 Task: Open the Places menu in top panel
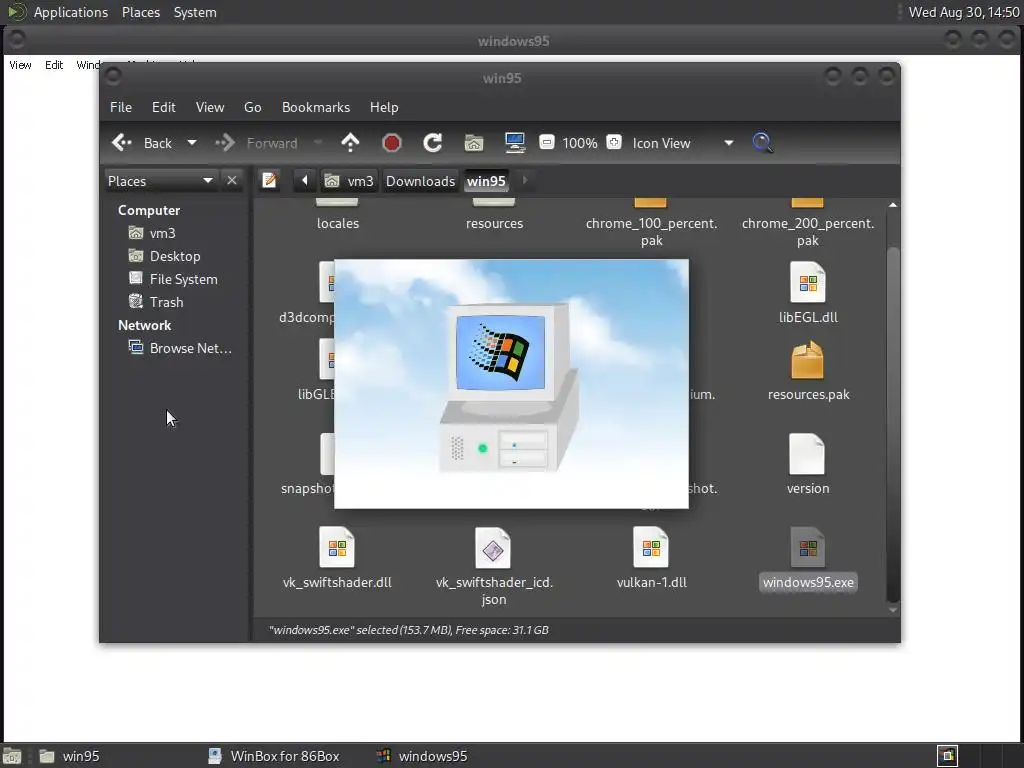(140, 12)
